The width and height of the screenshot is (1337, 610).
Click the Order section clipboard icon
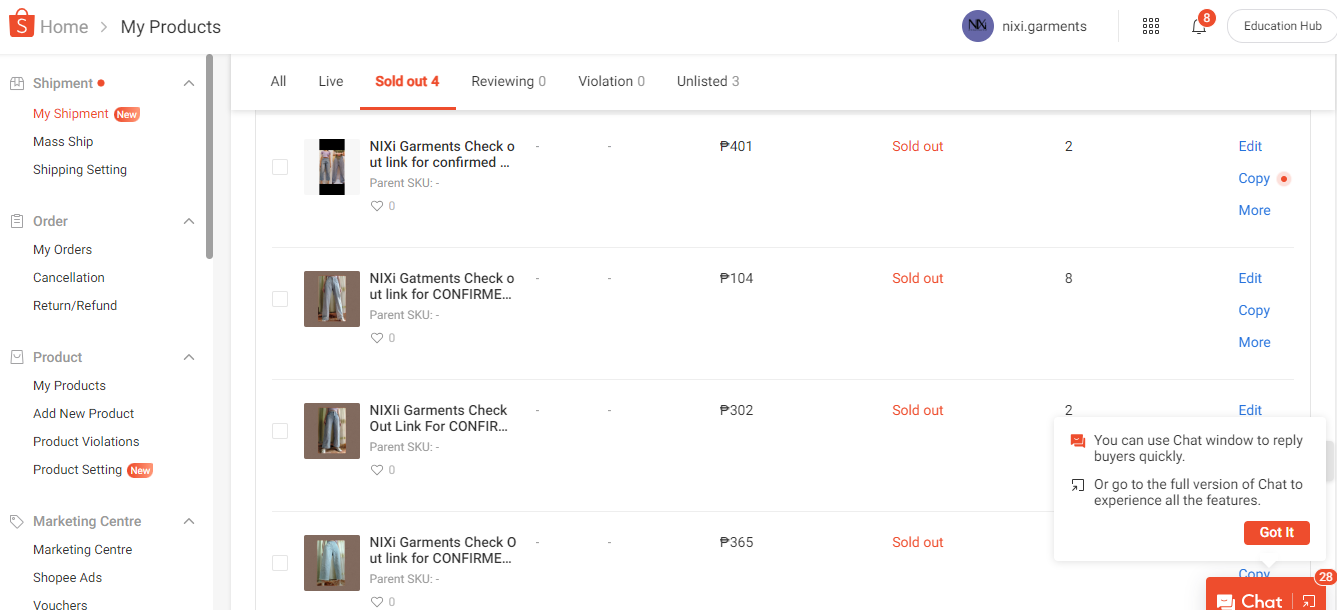click(17, 221)
